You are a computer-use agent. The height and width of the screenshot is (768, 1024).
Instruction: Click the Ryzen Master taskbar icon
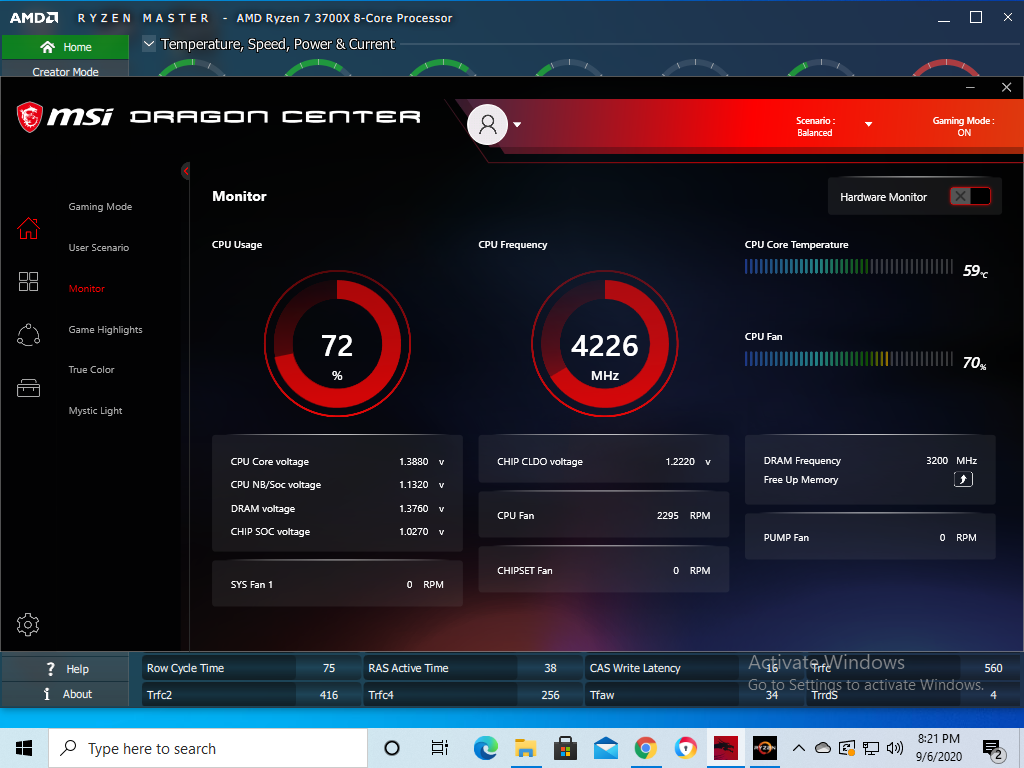pyautogui.click(x=765, y=748)
